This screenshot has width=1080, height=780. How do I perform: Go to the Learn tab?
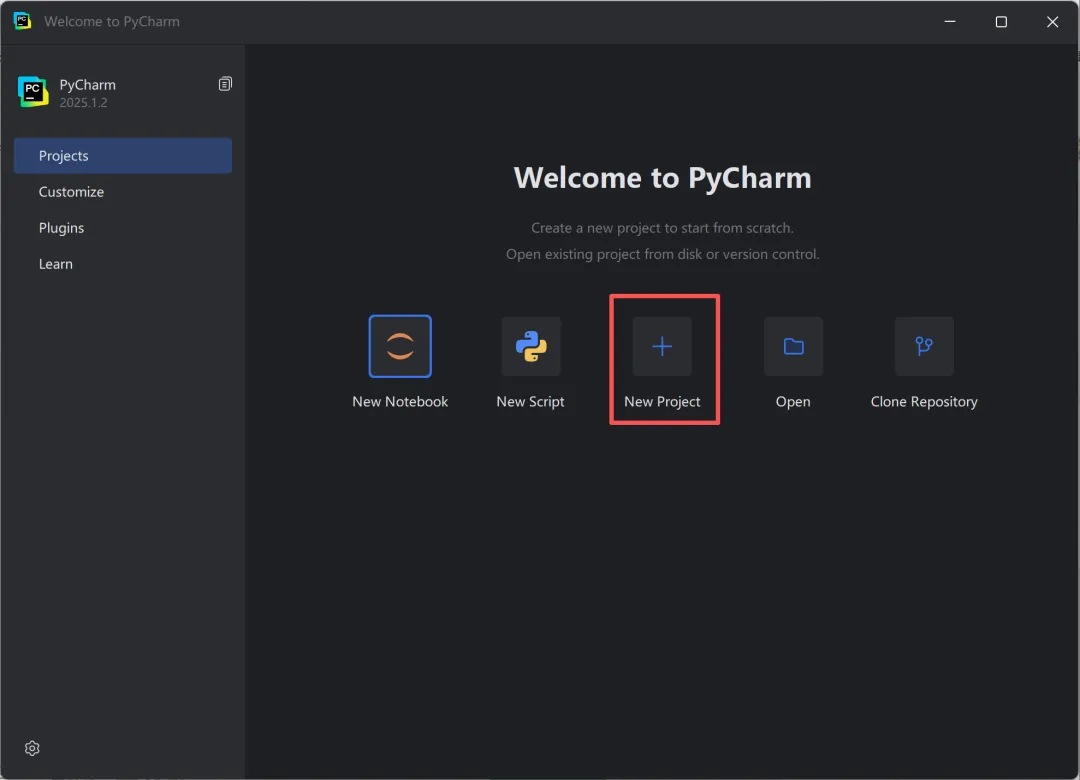(x=123, y=264)
